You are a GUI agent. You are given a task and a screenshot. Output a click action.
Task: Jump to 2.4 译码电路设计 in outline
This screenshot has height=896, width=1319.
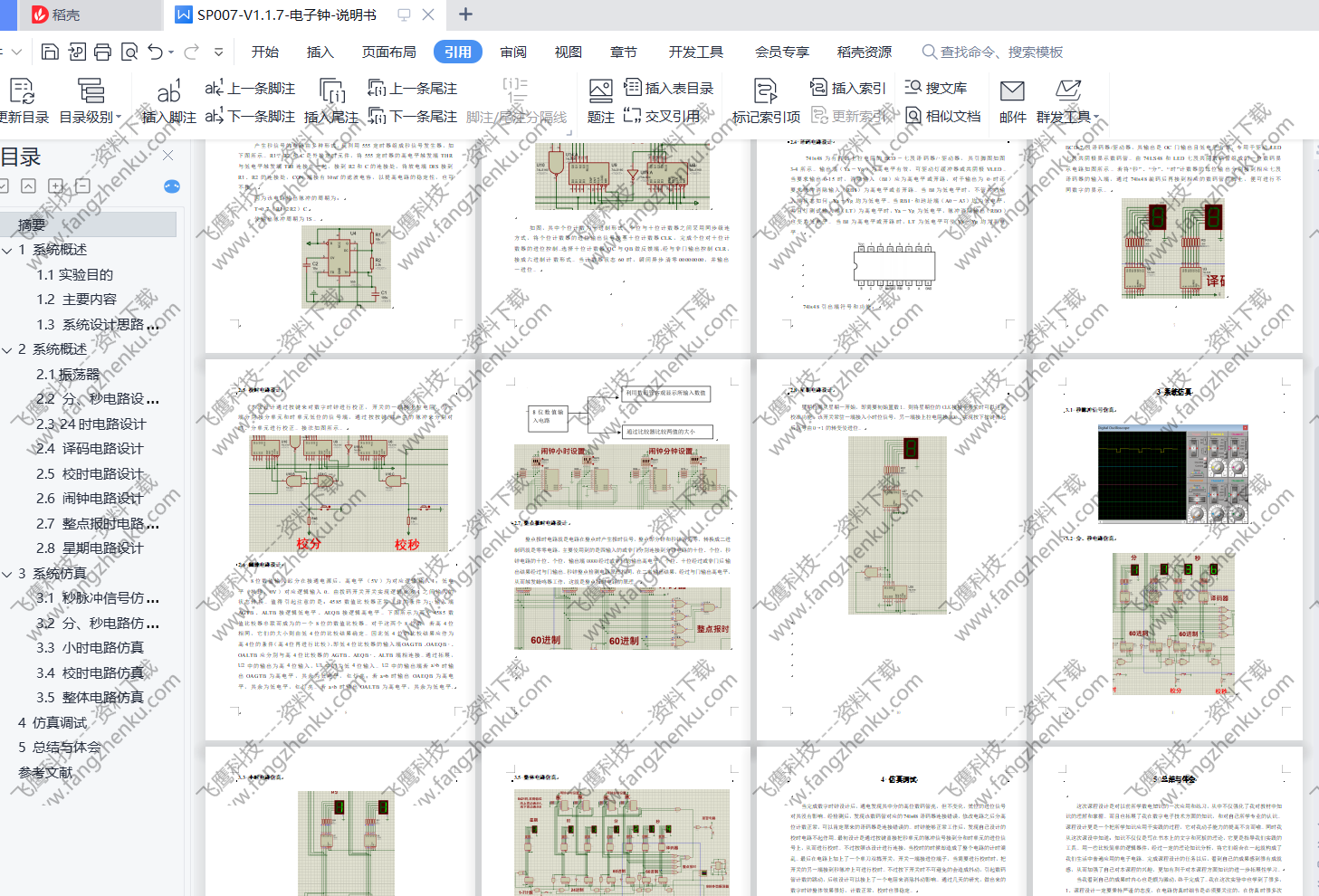tap(88, 449)
